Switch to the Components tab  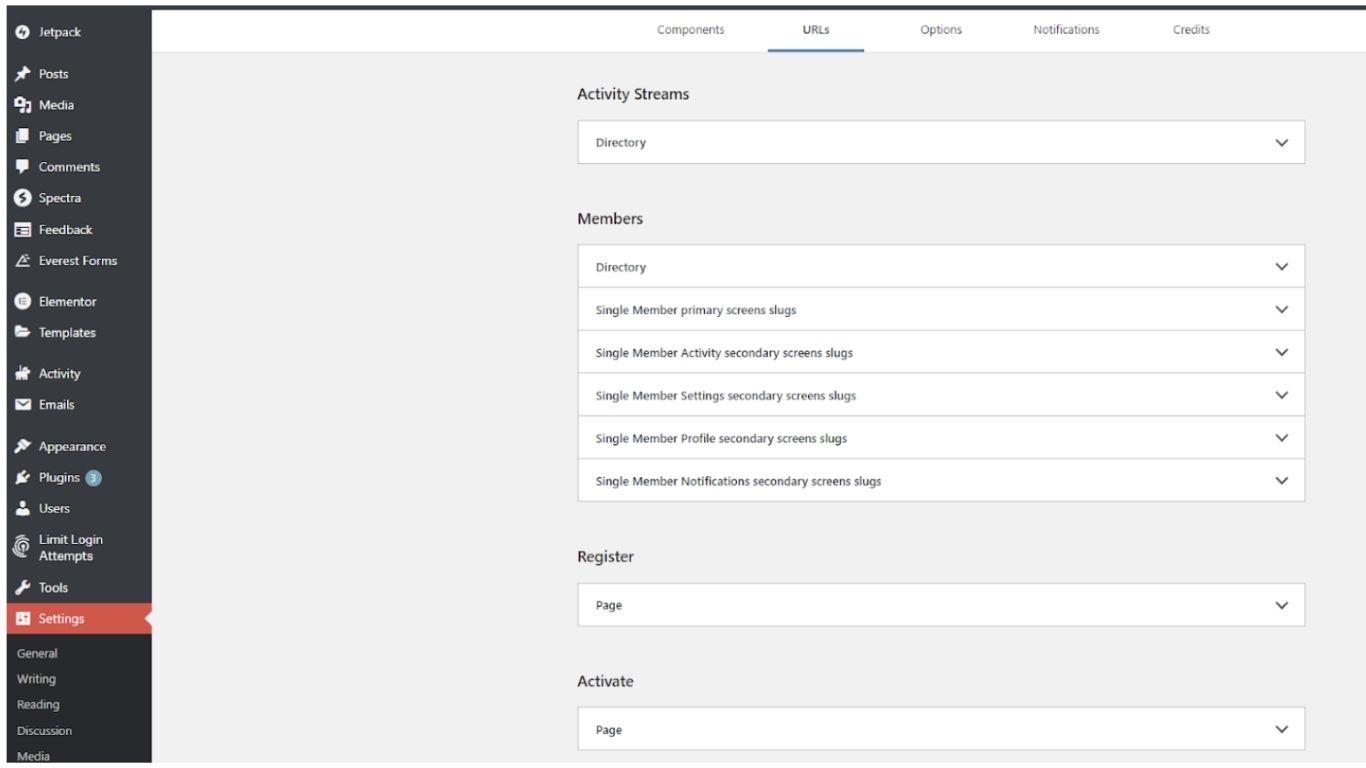point(690,30)
